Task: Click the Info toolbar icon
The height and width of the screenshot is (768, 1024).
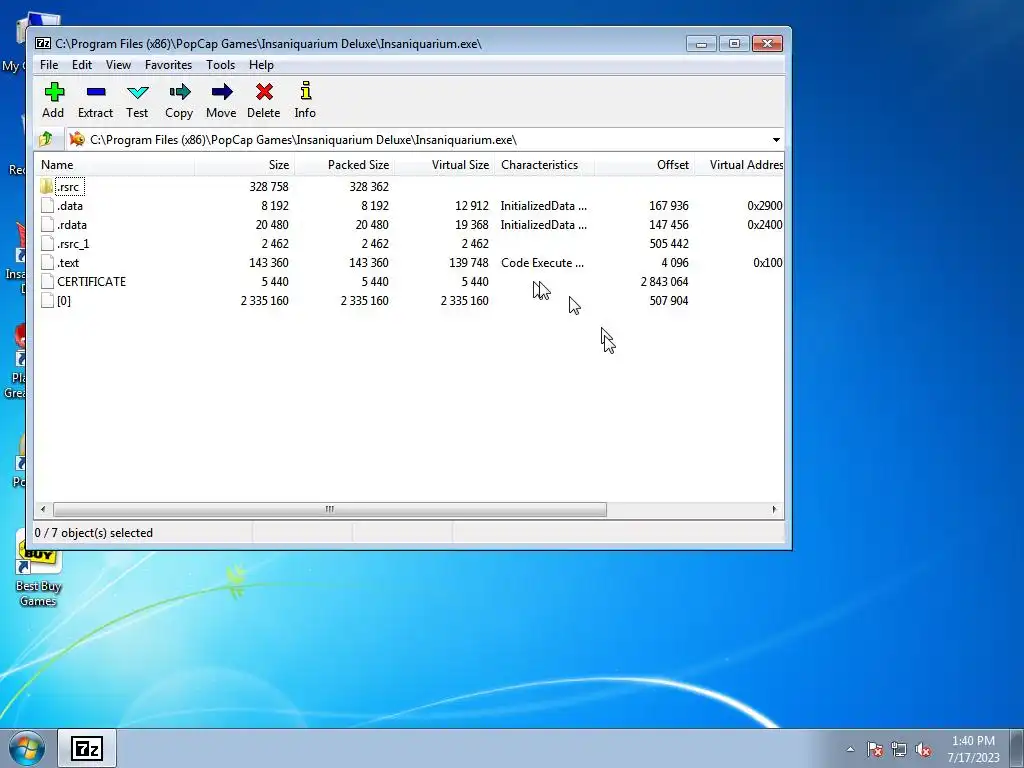Action: (305, 91)
